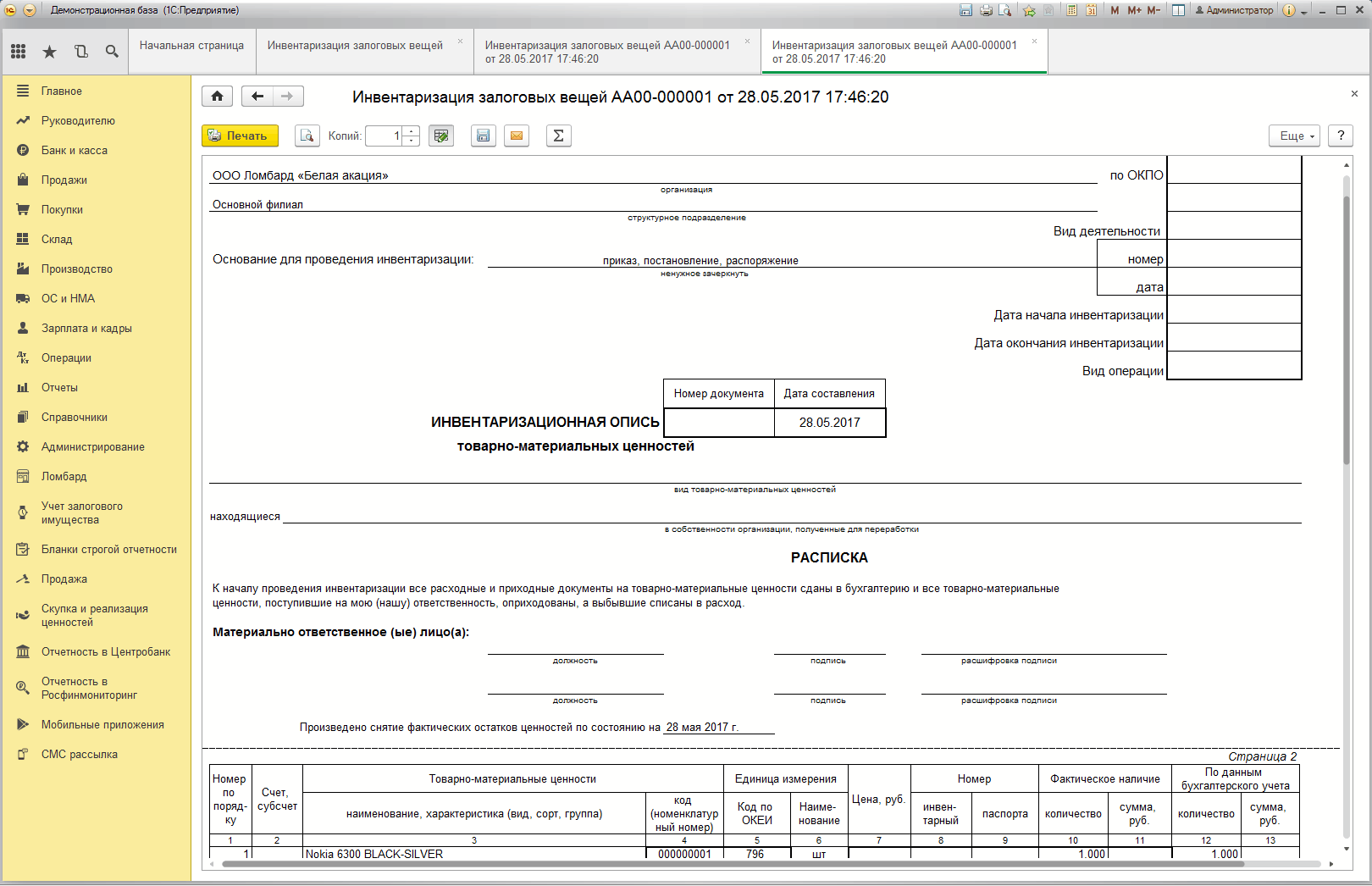Open the Зарплата и кадры section

(96, 328)
